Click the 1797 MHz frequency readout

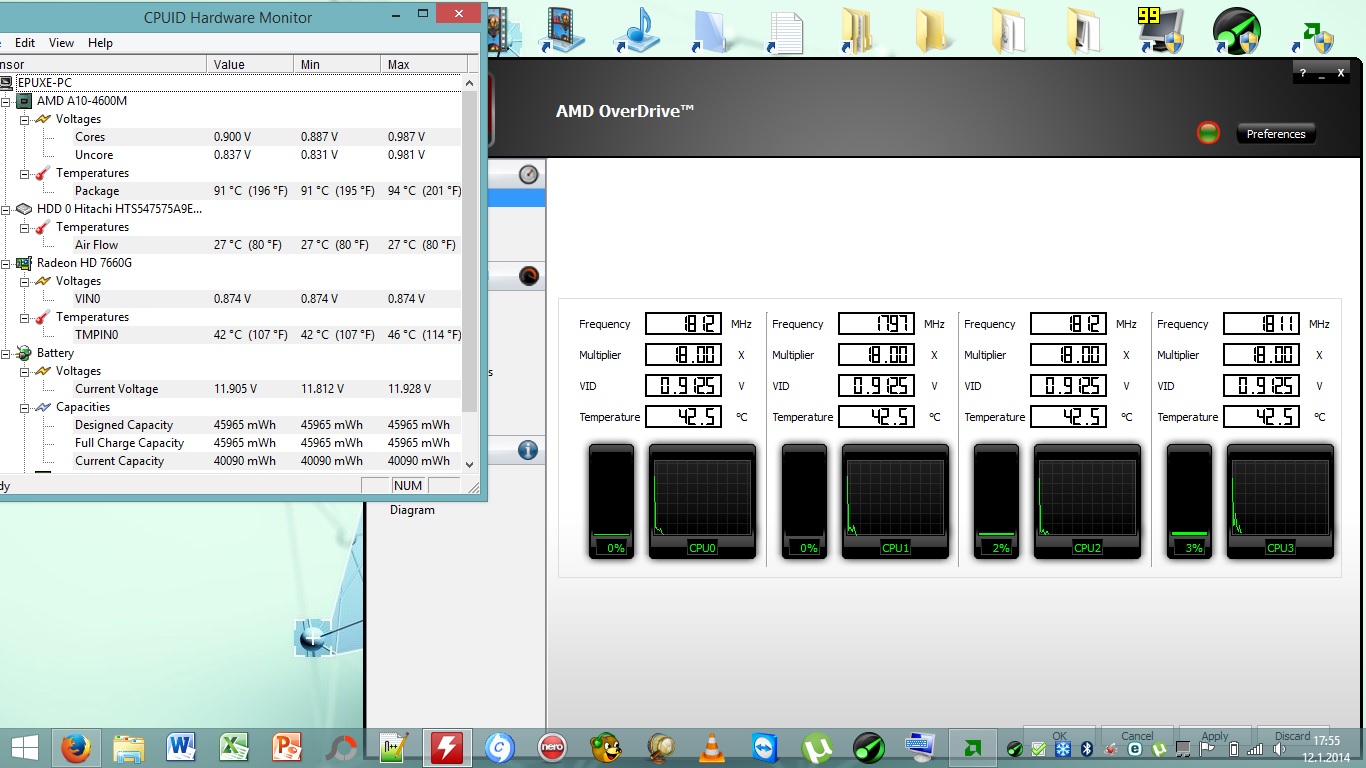(x=876, y=324)
